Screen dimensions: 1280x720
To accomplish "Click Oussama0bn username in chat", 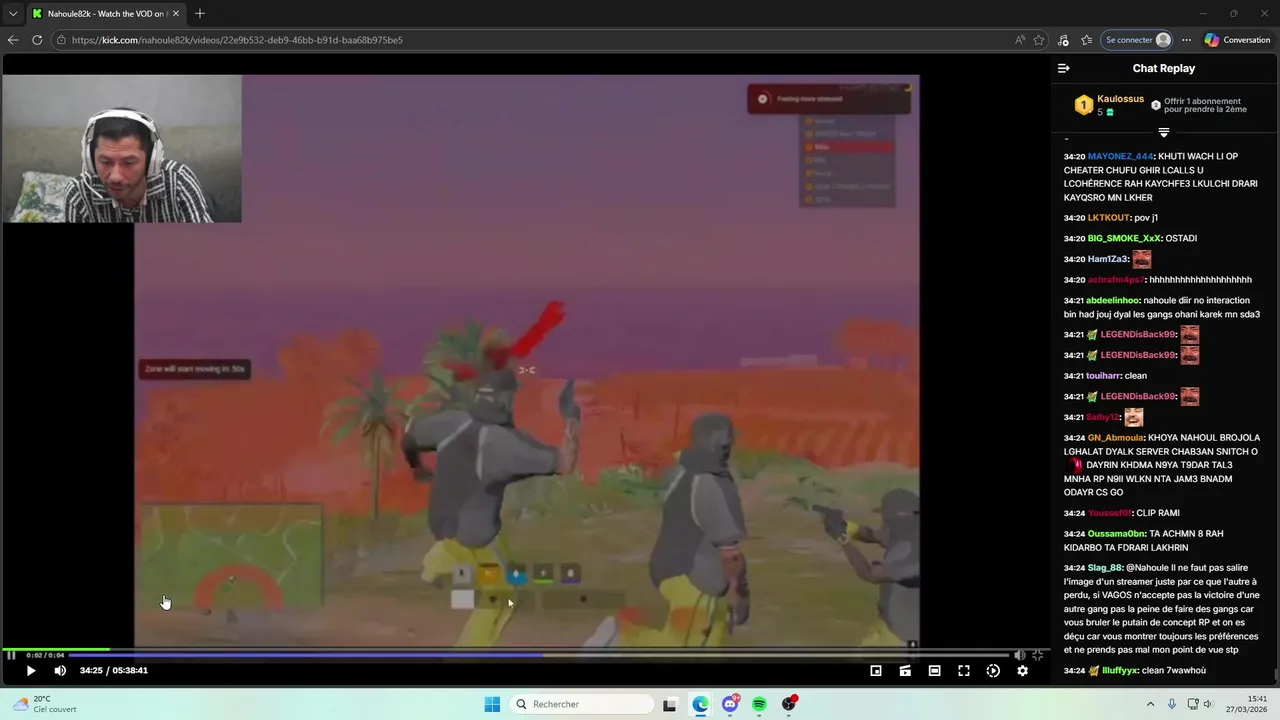I will click(1116, 534).
